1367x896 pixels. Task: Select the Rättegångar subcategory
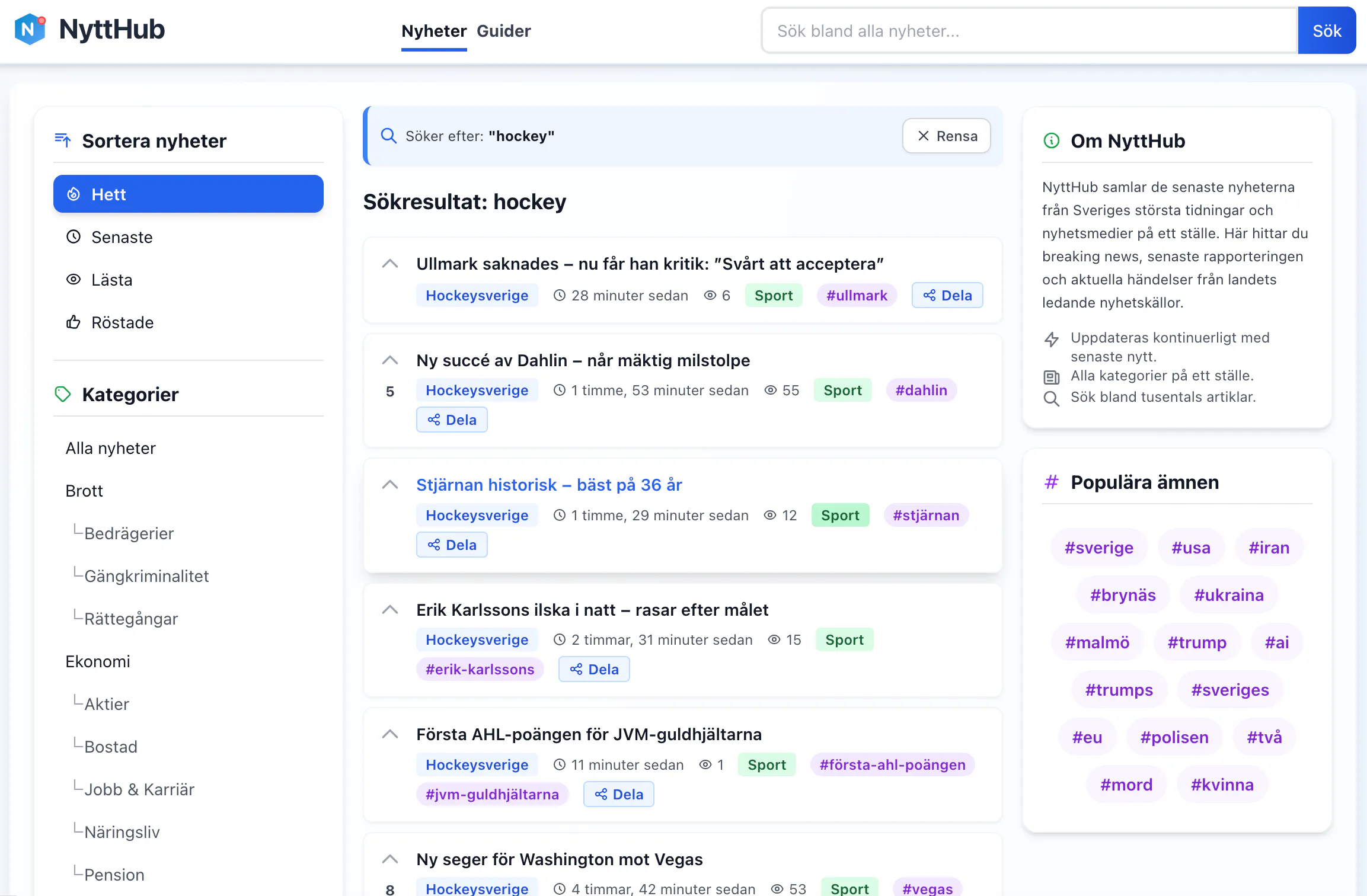131,619
